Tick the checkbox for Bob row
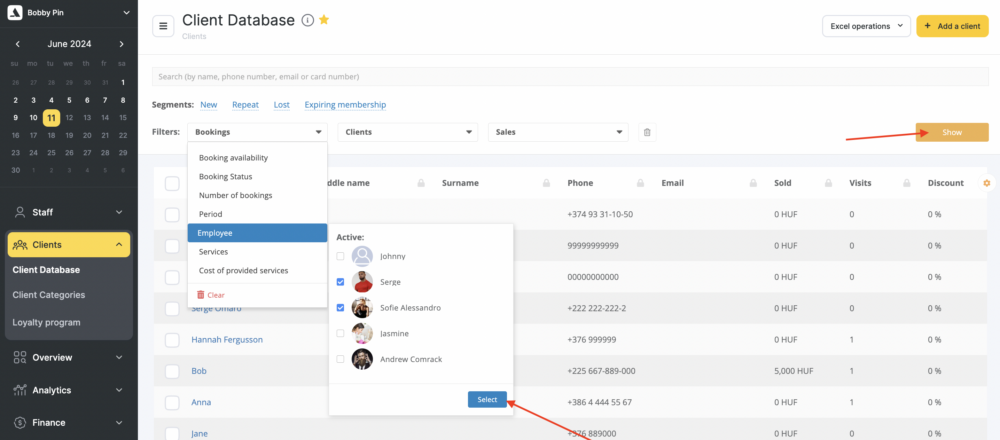1000x440 pixels. point(172,371)
